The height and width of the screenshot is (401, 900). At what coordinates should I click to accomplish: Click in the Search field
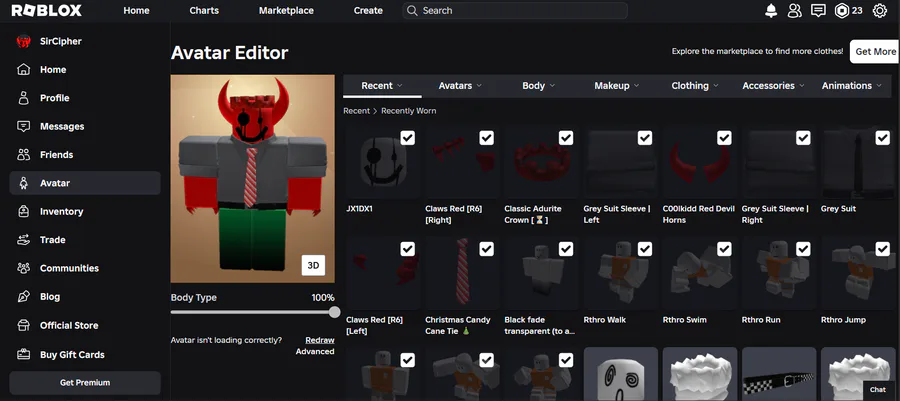(515, 10)
